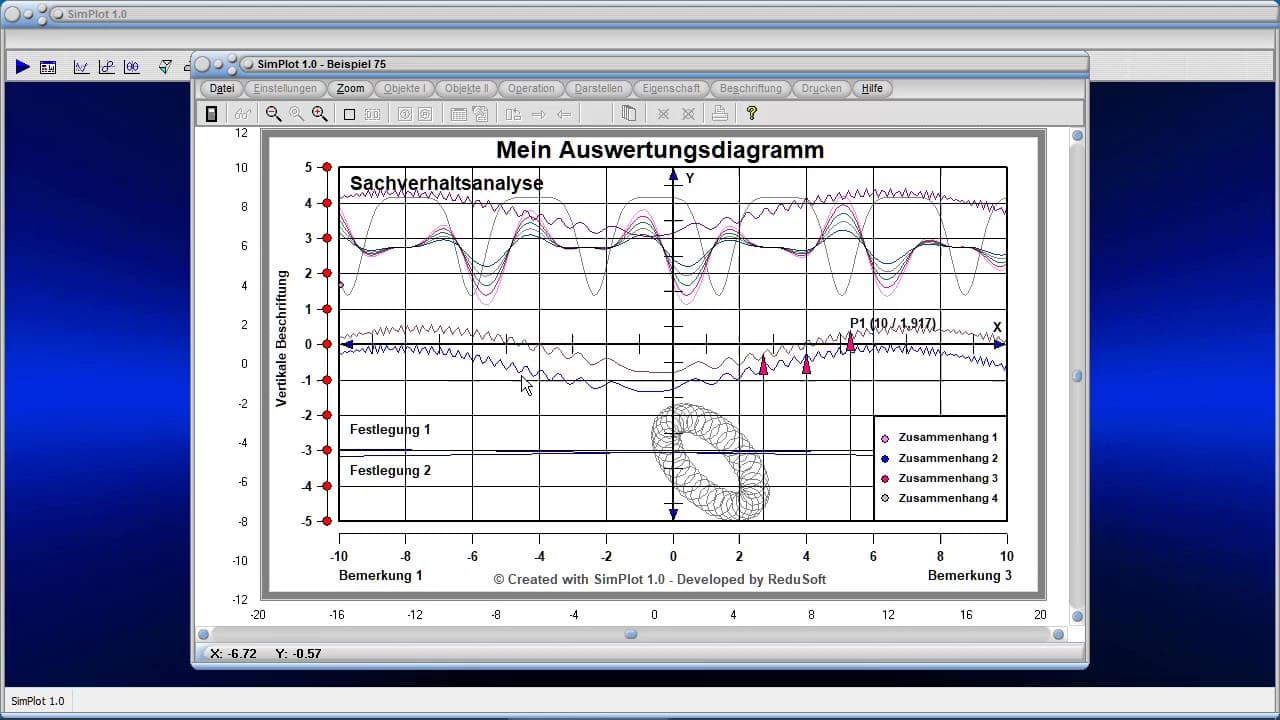Image resolution: width=1280 pixels, height=720 pixels.
Task: Click the vertical scrollbar middle thumb
Action: [1077, 376]
